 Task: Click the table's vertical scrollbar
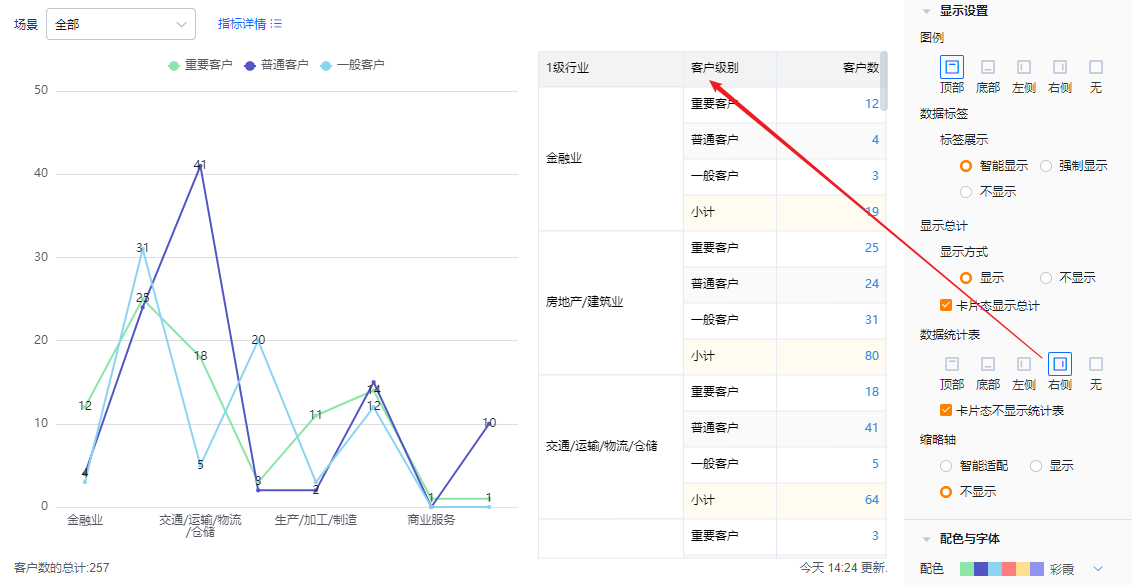[883, 80]
